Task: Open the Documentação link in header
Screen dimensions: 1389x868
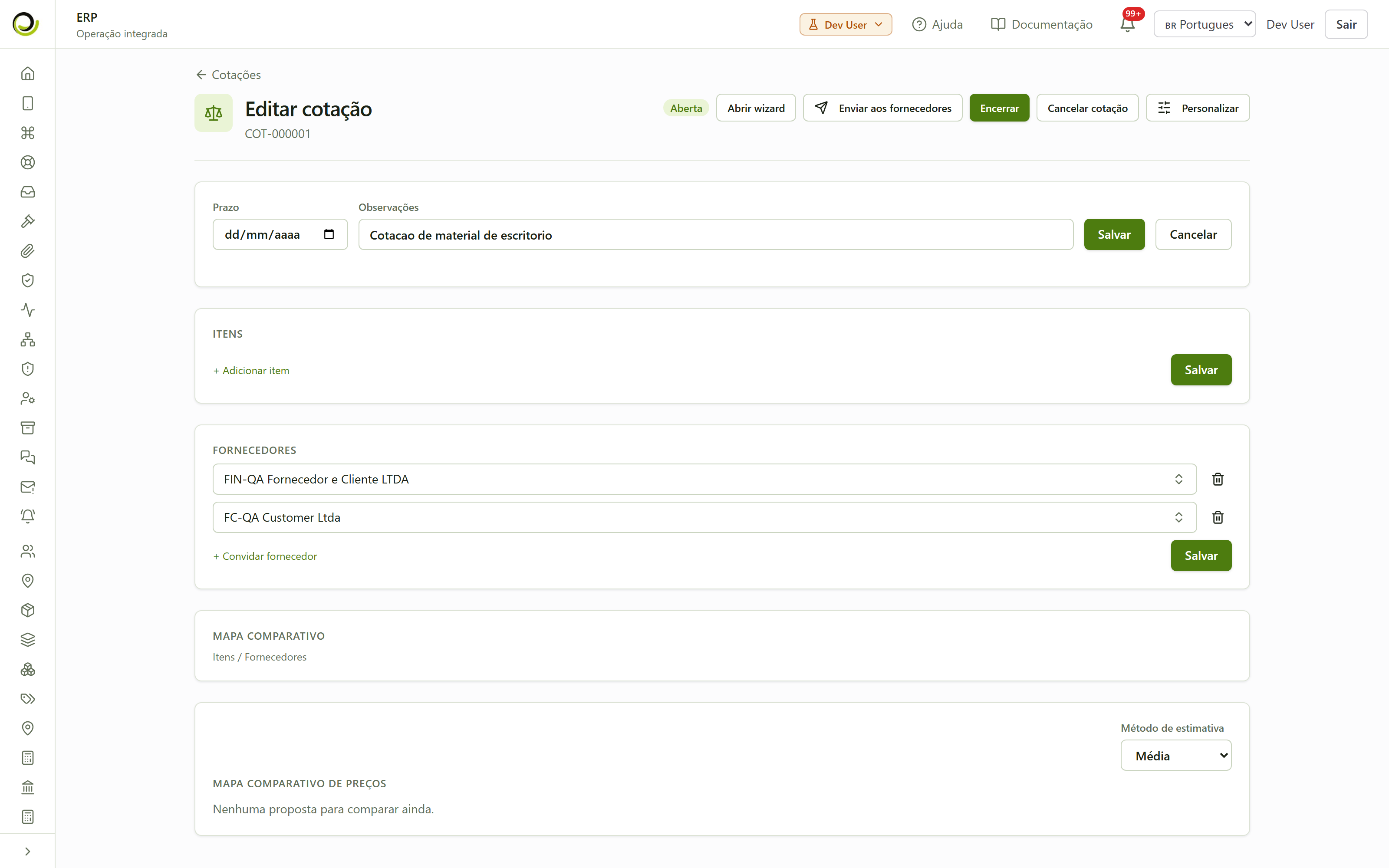Action: pyautogui.click(x=1042, y=24)
